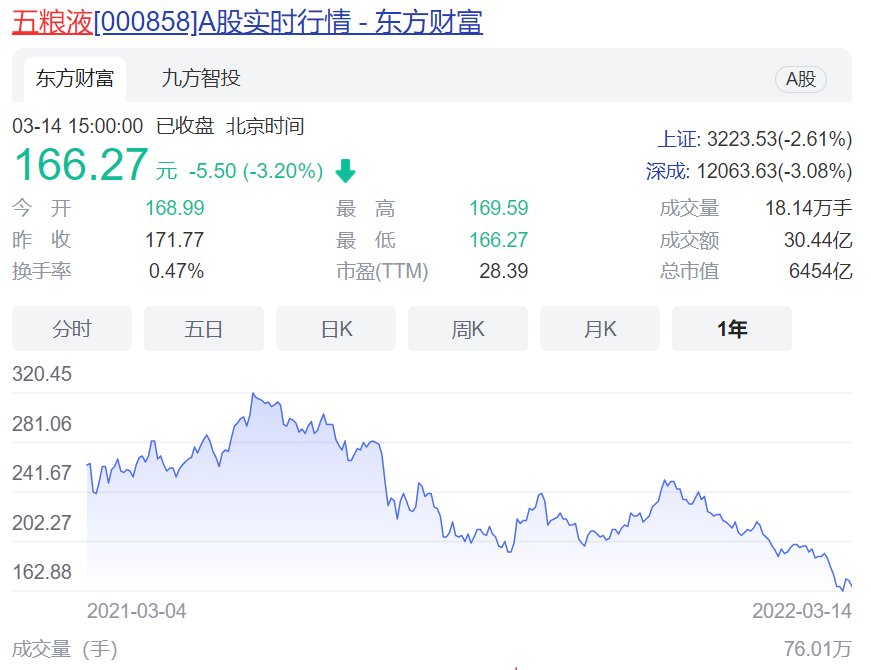Click the chart peak near 320.45
Viewport: 871px width, 670px height.
[253, 394]
